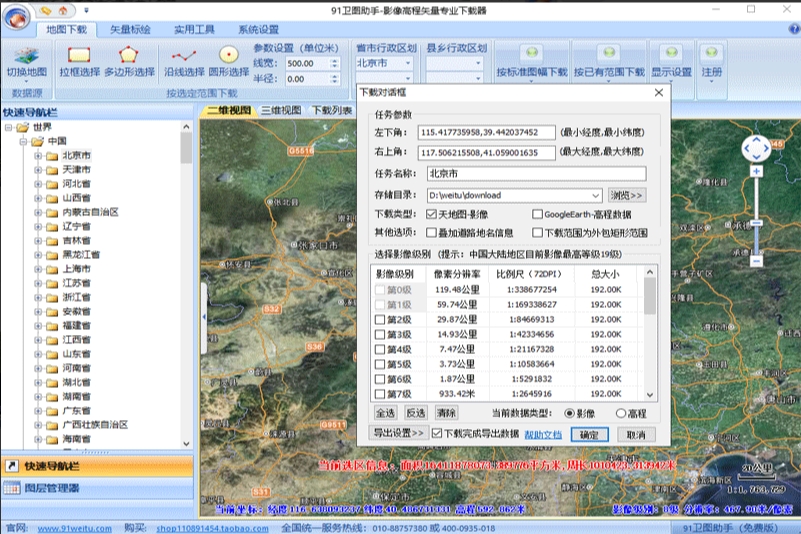801x534 pixels.
Task: Check the 第5级 image level checkbox
Action: pyautogui.click(x=379, y=365)
